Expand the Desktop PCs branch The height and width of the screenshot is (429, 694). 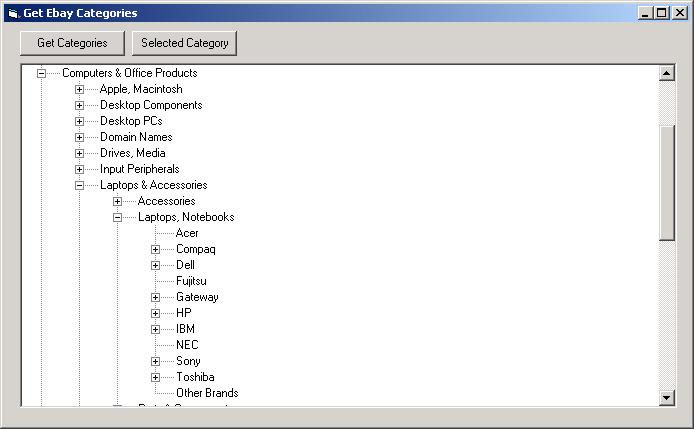[x=80, y=121]
